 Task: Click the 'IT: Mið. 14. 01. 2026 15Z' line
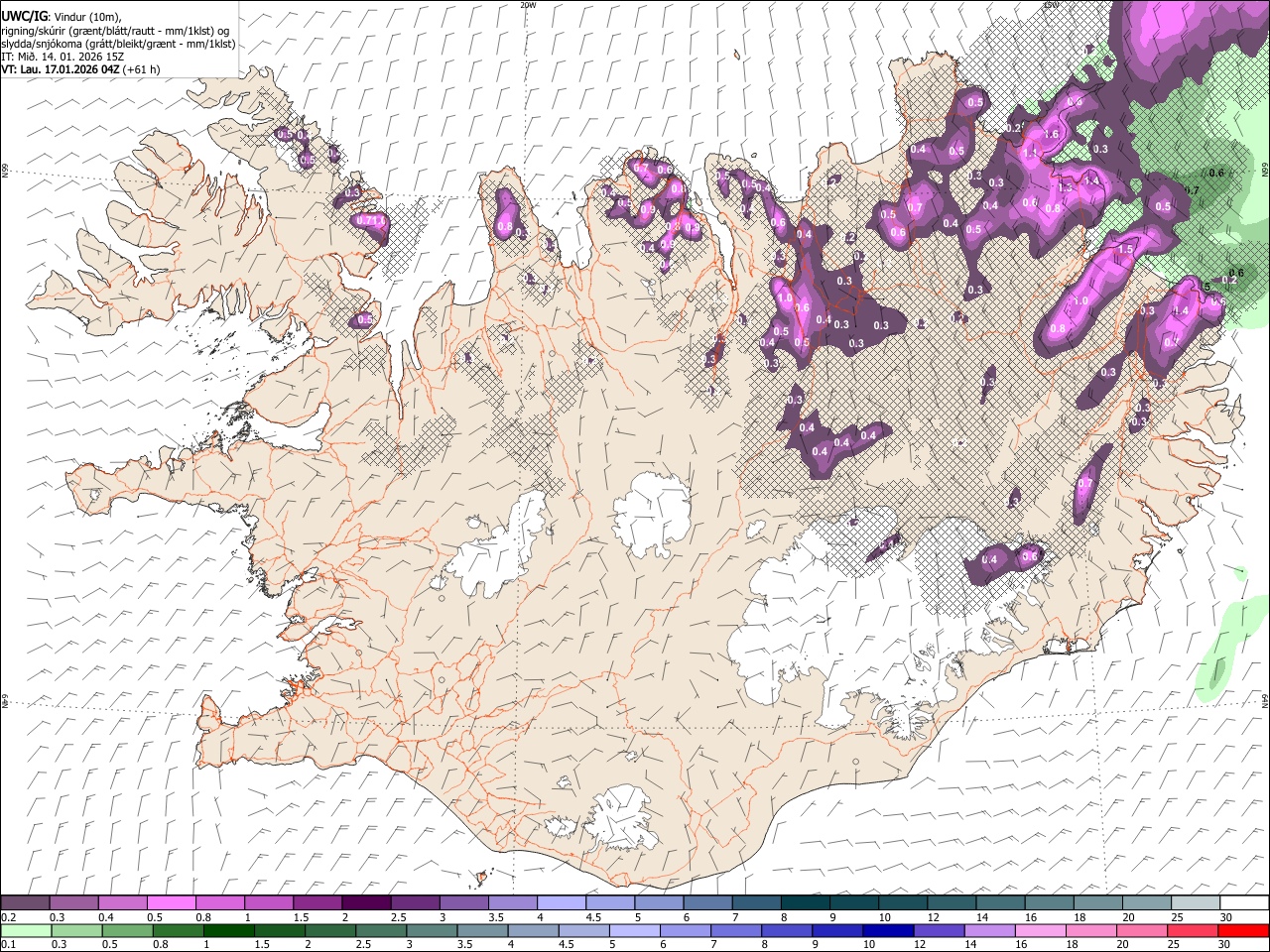62,57
